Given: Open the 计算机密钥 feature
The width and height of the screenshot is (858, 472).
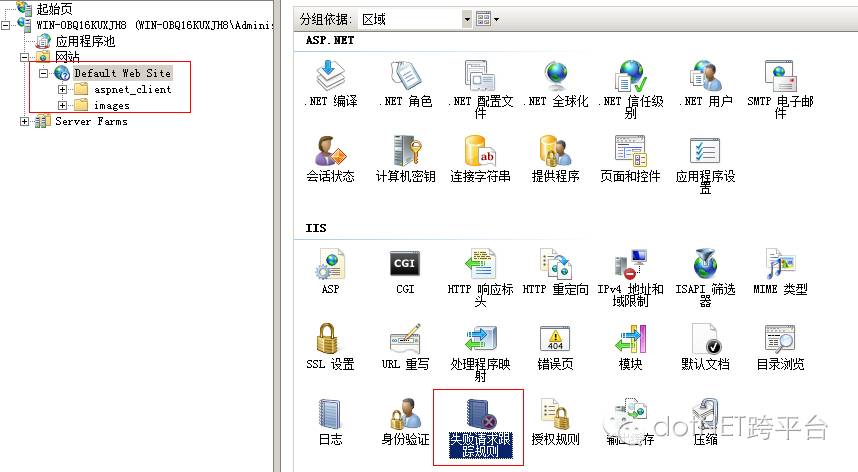Looking at the screenshot, I should pyautogui.click(x=405, y=159).
